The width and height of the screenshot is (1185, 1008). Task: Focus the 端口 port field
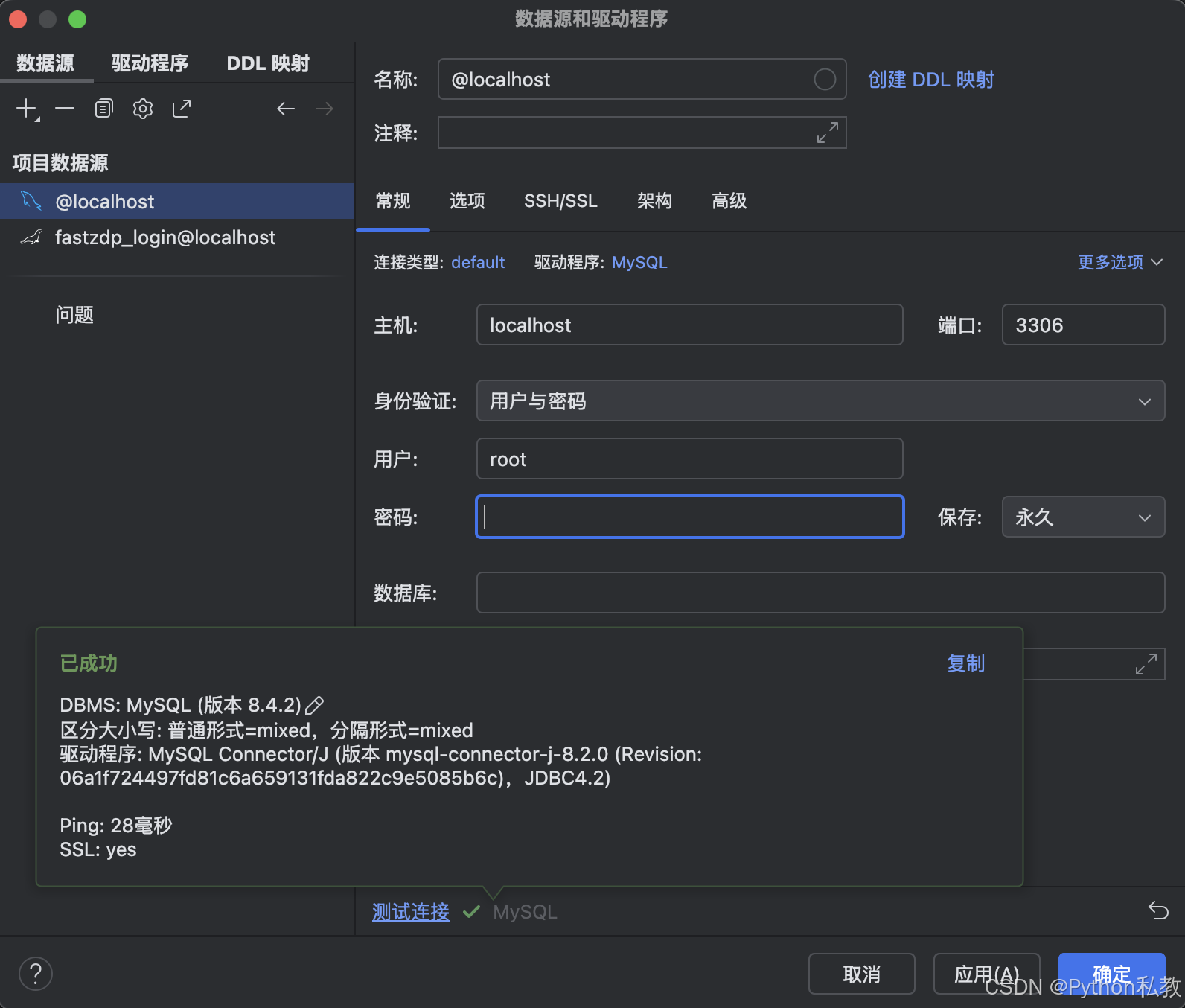(1083, 325)
